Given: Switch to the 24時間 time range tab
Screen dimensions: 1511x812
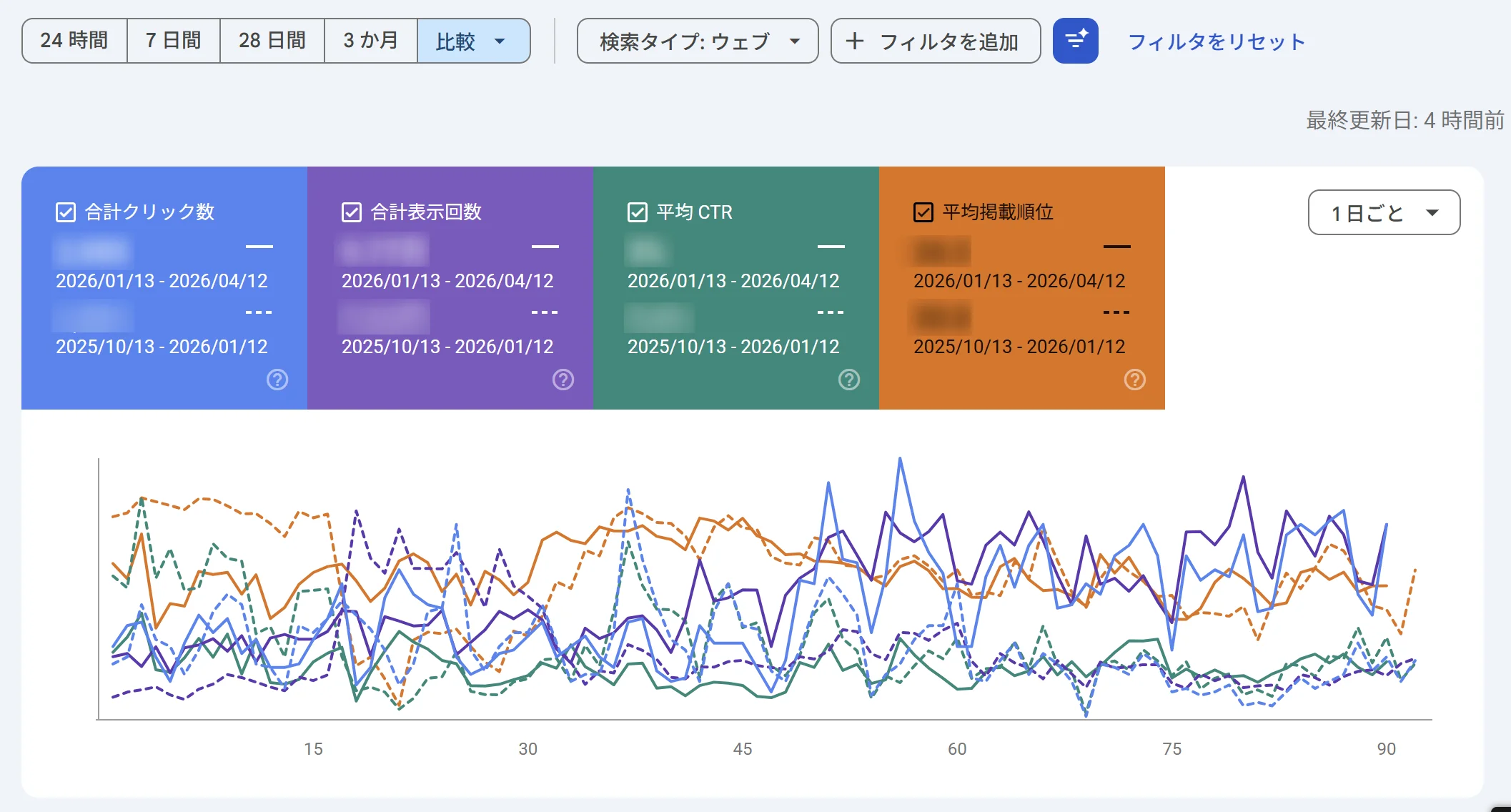Looking at the screenshot, I should coord(74,41).
